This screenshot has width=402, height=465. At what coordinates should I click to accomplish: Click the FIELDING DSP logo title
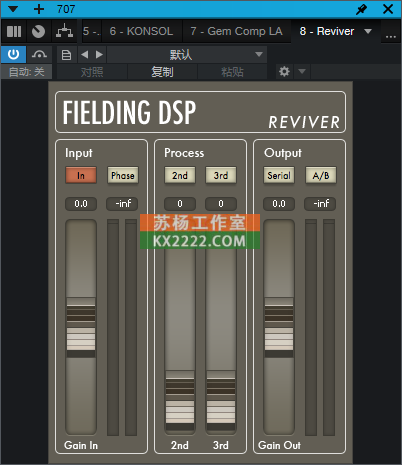129,112
